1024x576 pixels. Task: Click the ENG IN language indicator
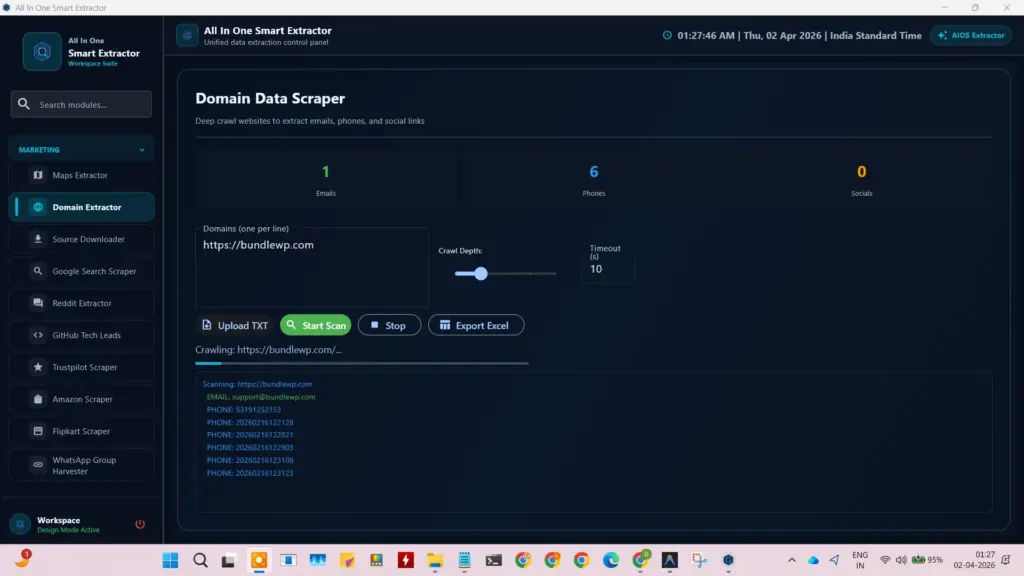pyautogui.click(x=860, y=560)
